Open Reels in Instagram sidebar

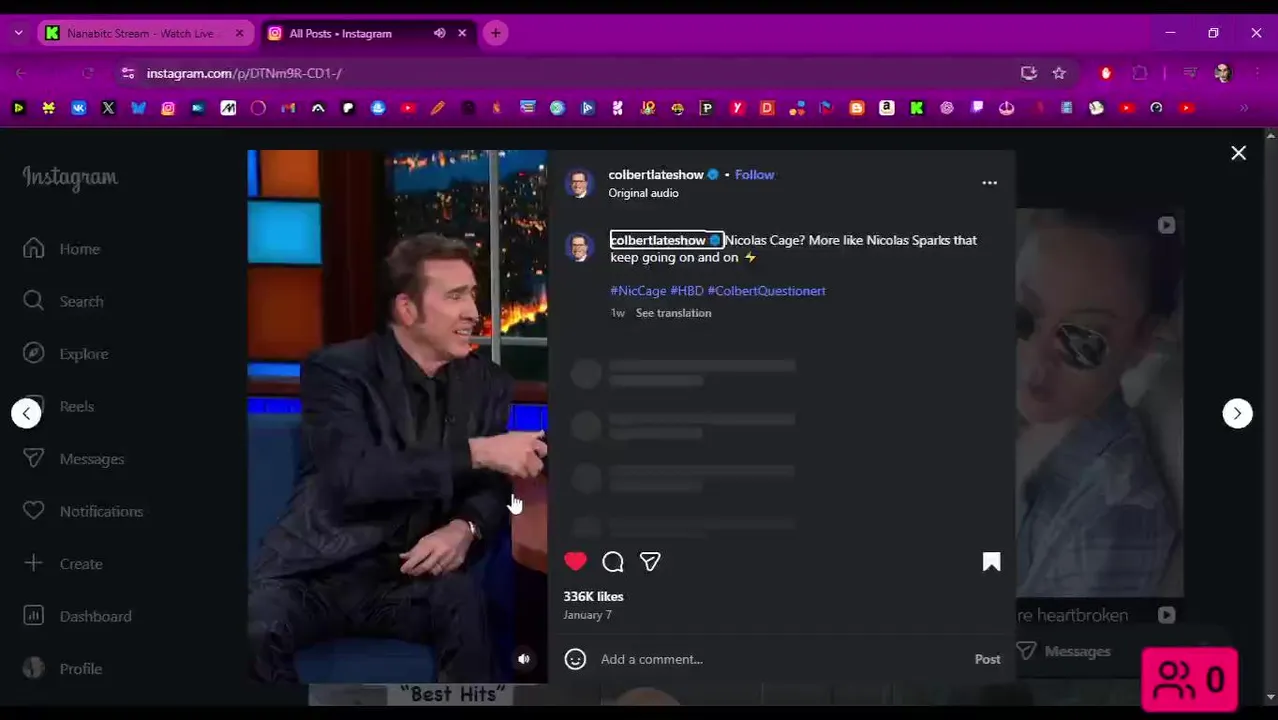pyautogui.click(x=59, y=406)
